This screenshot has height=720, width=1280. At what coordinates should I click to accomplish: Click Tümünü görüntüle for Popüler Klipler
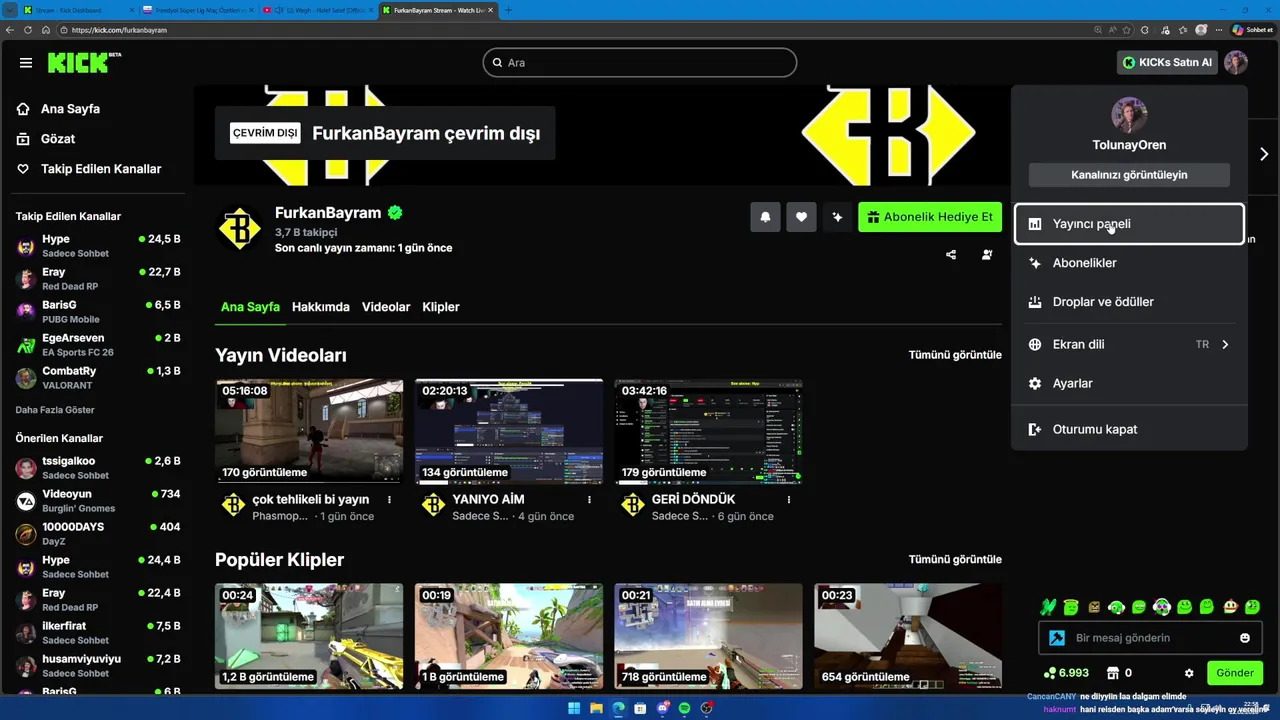point(955,559)
